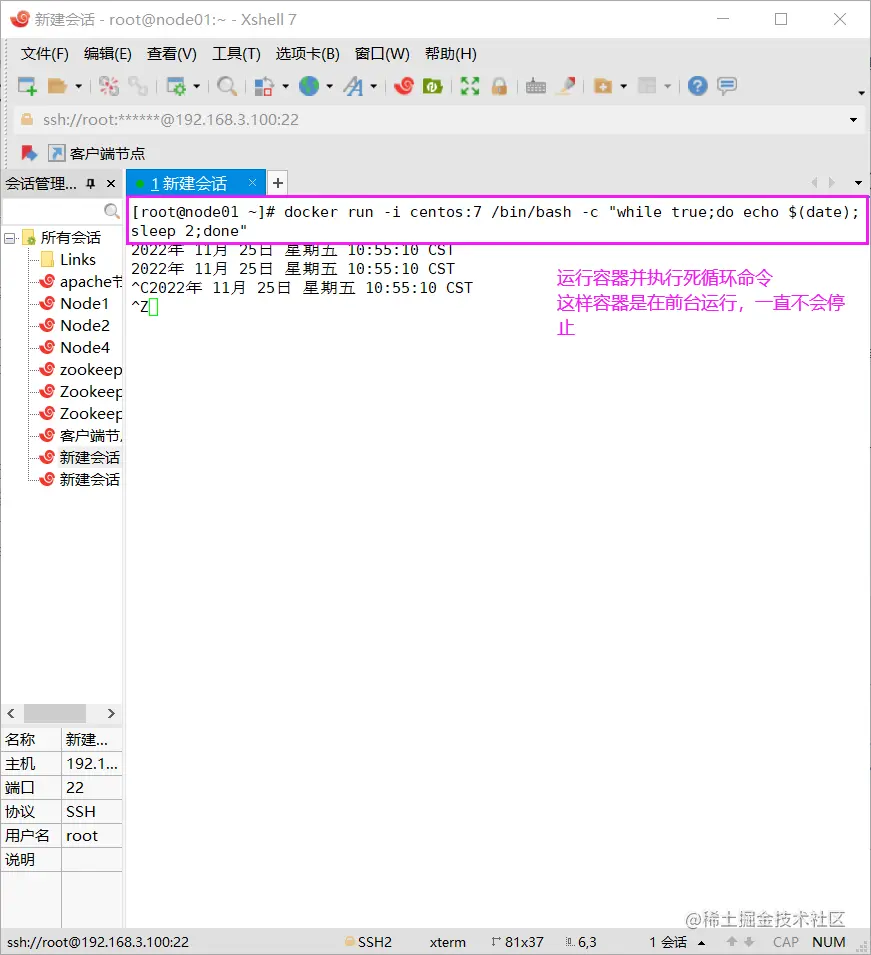This screenshot has height=955, width=871.
Task: Click the speech bubble feedback icon
Action: pos(727,86)
